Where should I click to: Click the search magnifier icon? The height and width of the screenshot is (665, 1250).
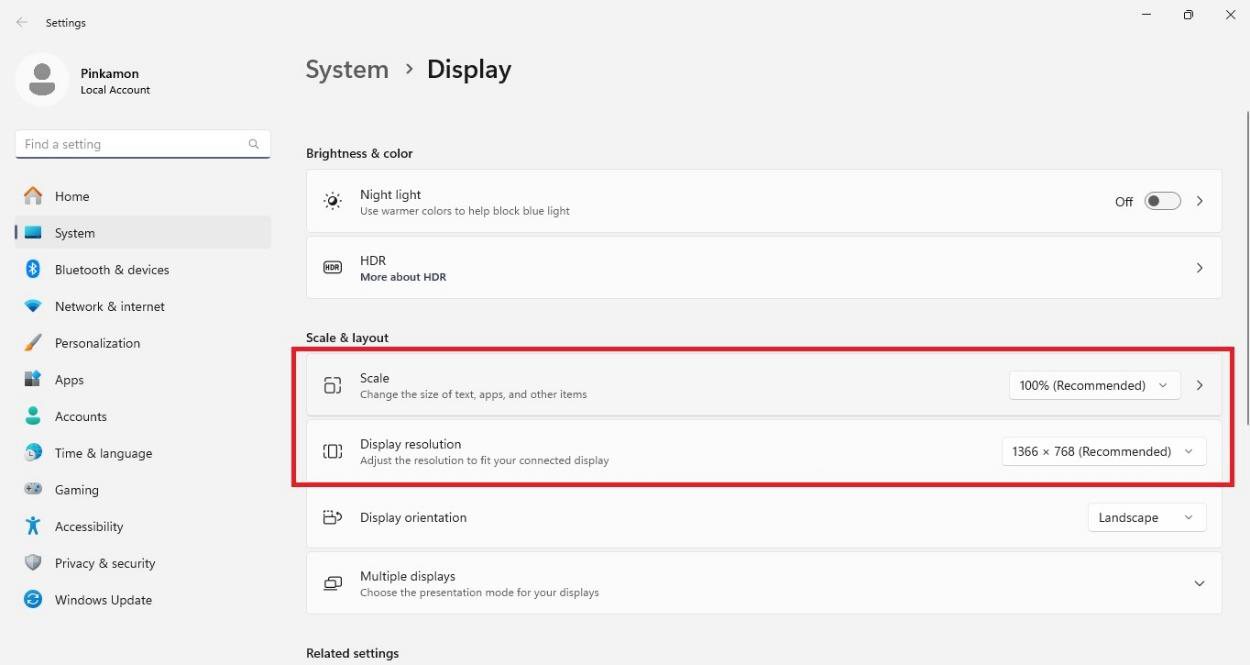tap(254, 144)
